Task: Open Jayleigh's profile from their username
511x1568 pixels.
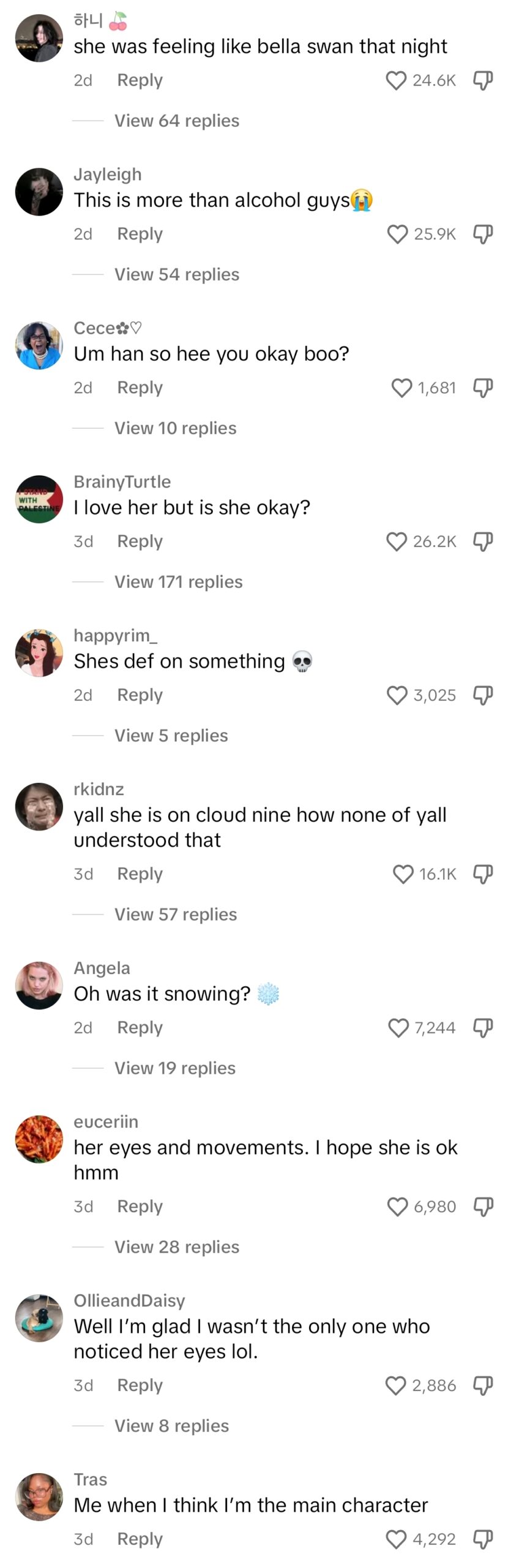Action: click(108, 174)
